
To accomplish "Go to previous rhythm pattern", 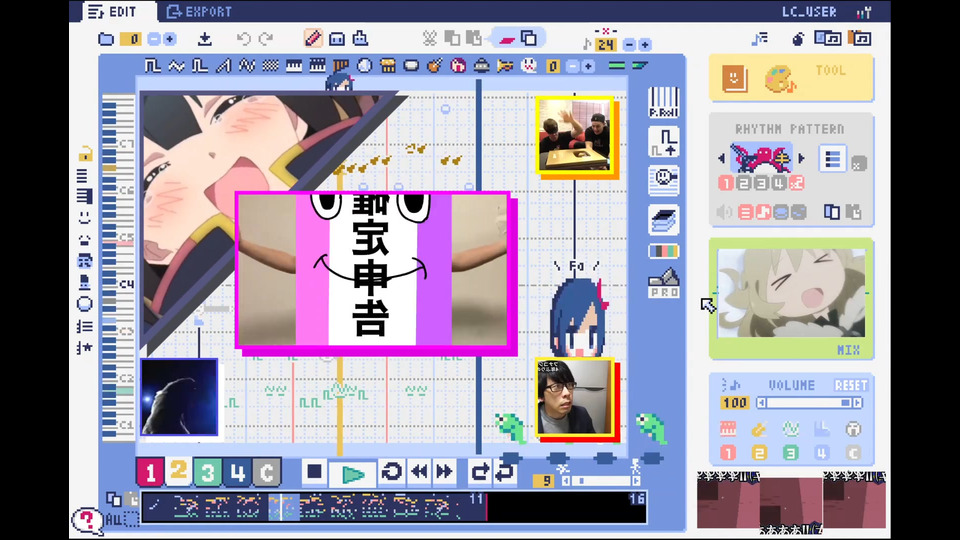I will [x=721, y=159].
